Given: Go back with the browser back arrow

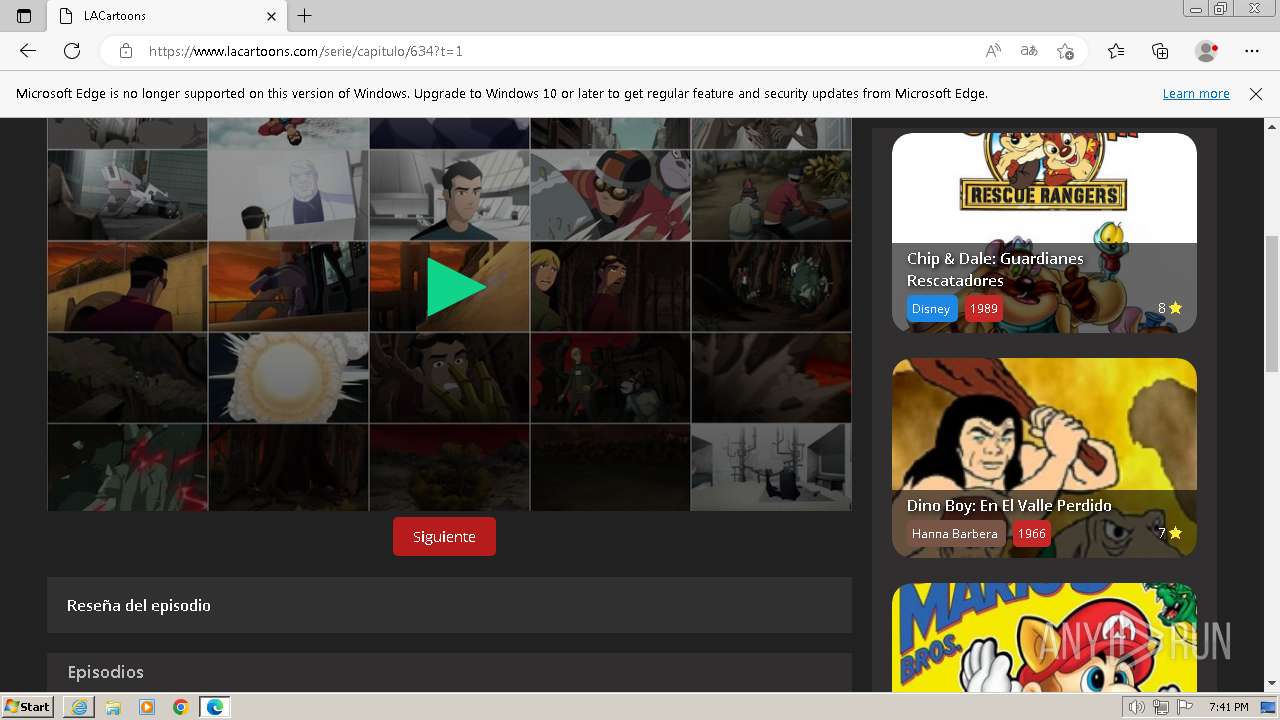Looking at the screenshot, I should tap(28, 51).
